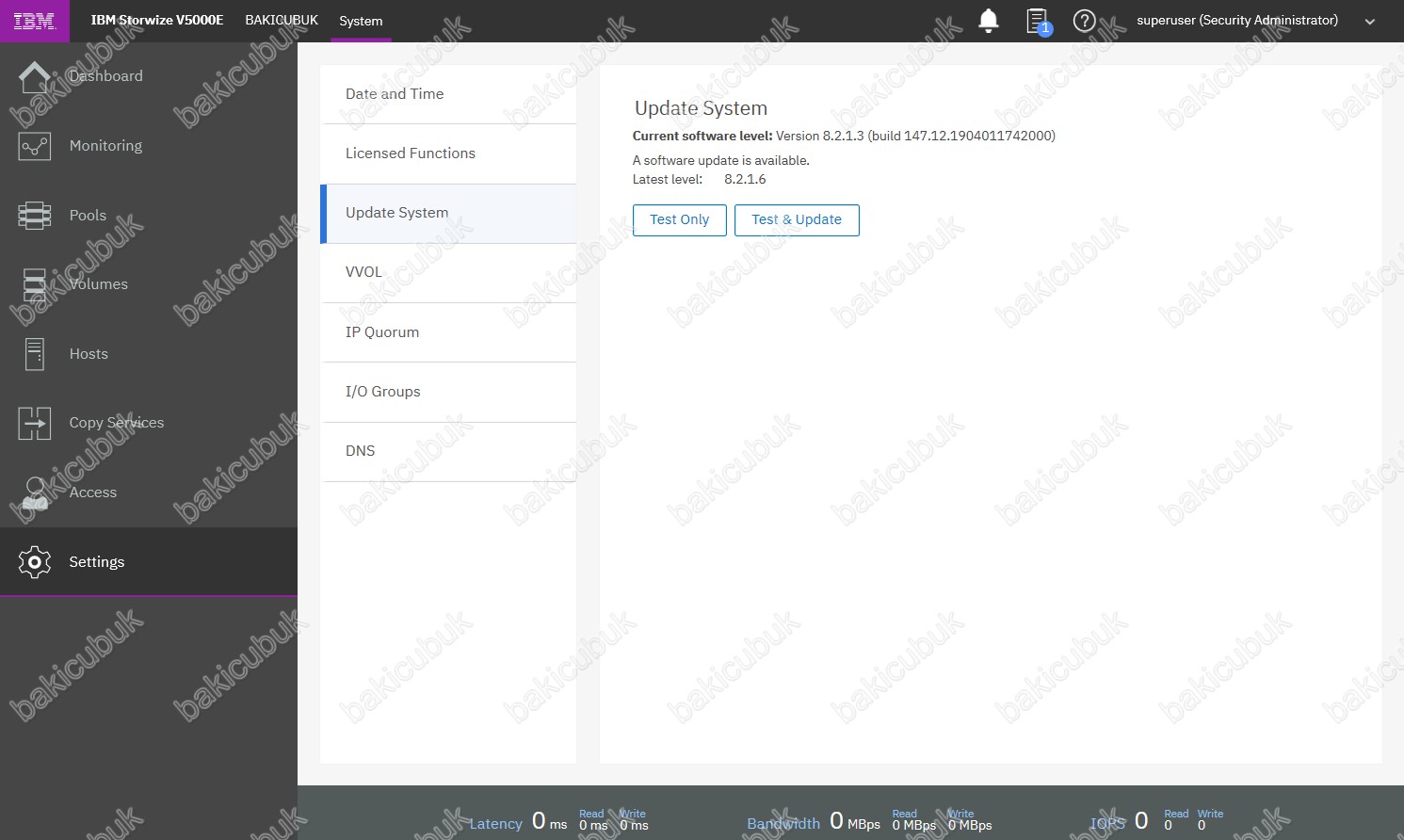
Task: Open Volumes menu item
Action: tap(99, 284)
